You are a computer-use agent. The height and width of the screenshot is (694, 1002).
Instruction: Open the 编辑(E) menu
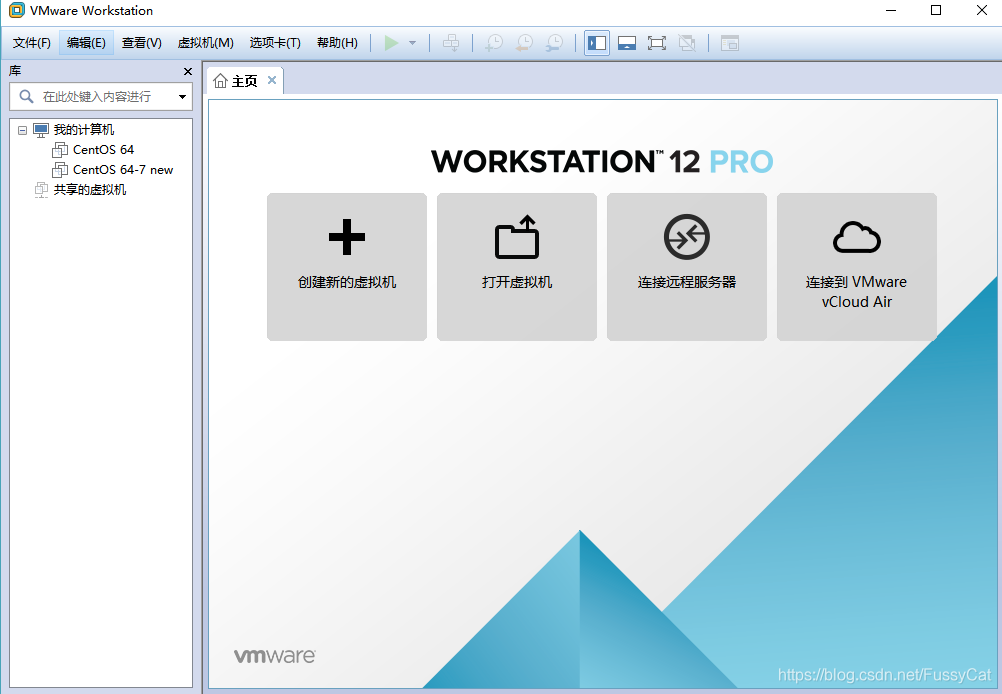point(86,43)
